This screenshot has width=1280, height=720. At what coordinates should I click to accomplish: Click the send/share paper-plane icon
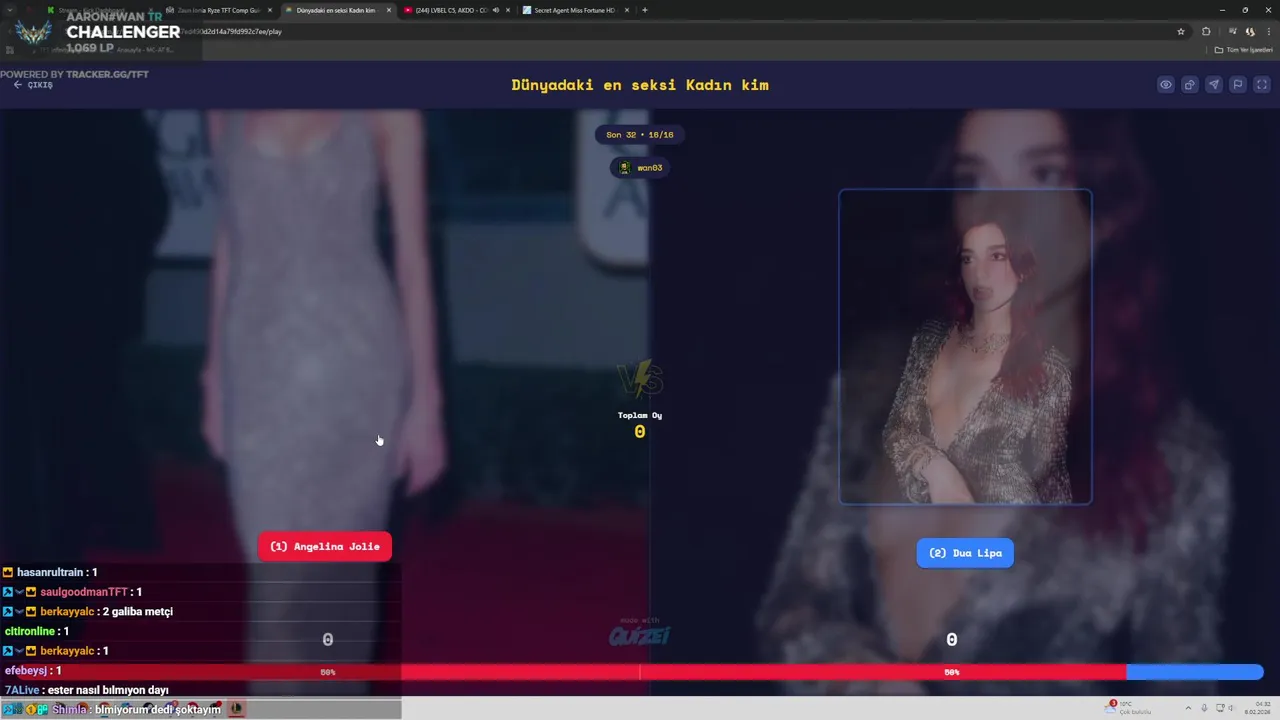(1214, 85)
